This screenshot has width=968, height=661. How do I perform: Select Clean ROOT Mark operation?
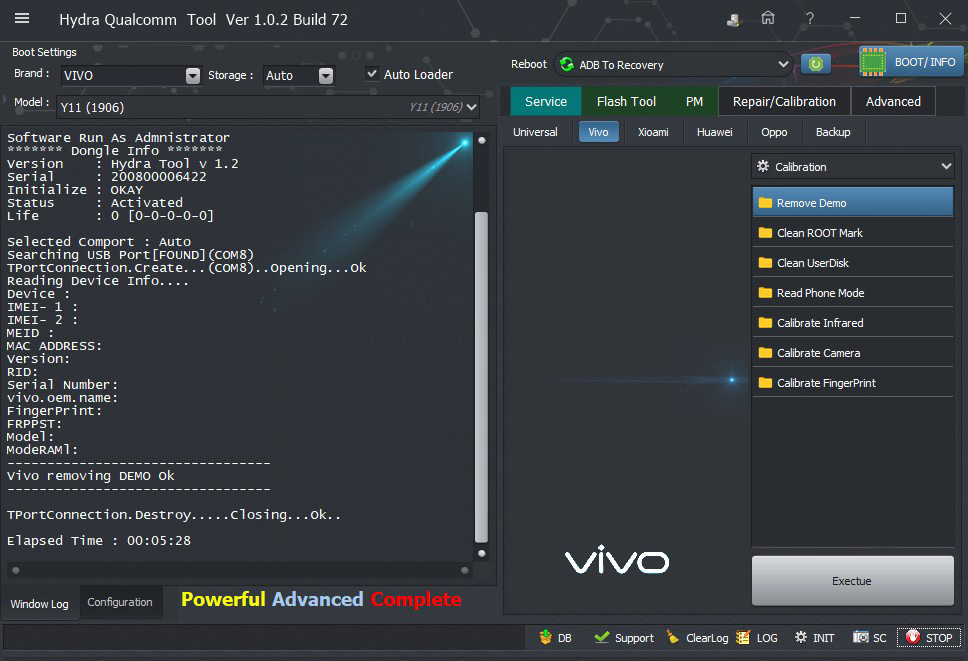[x=853, y=233]
